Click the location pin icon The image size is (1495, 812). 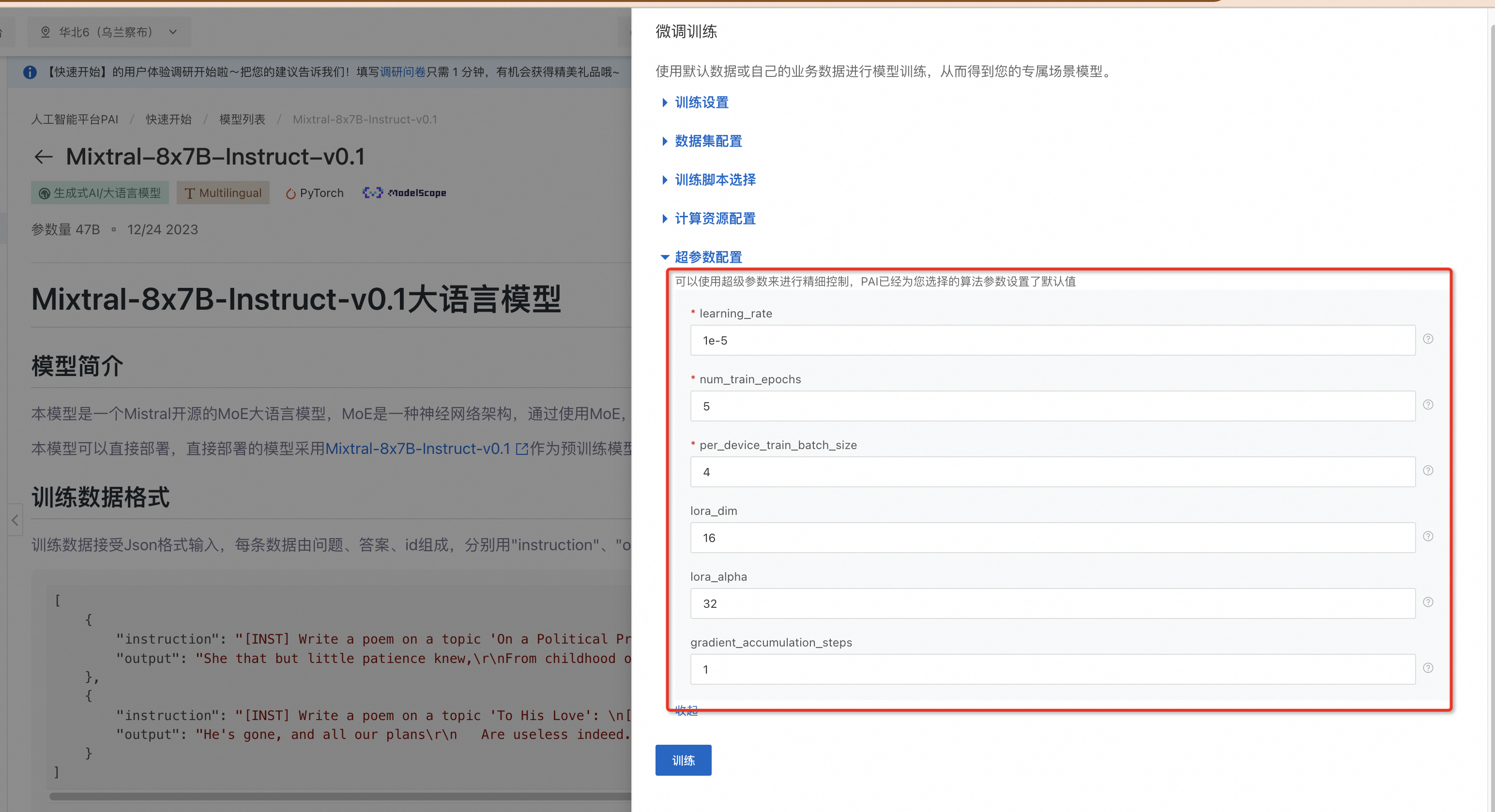click(46, 32)
